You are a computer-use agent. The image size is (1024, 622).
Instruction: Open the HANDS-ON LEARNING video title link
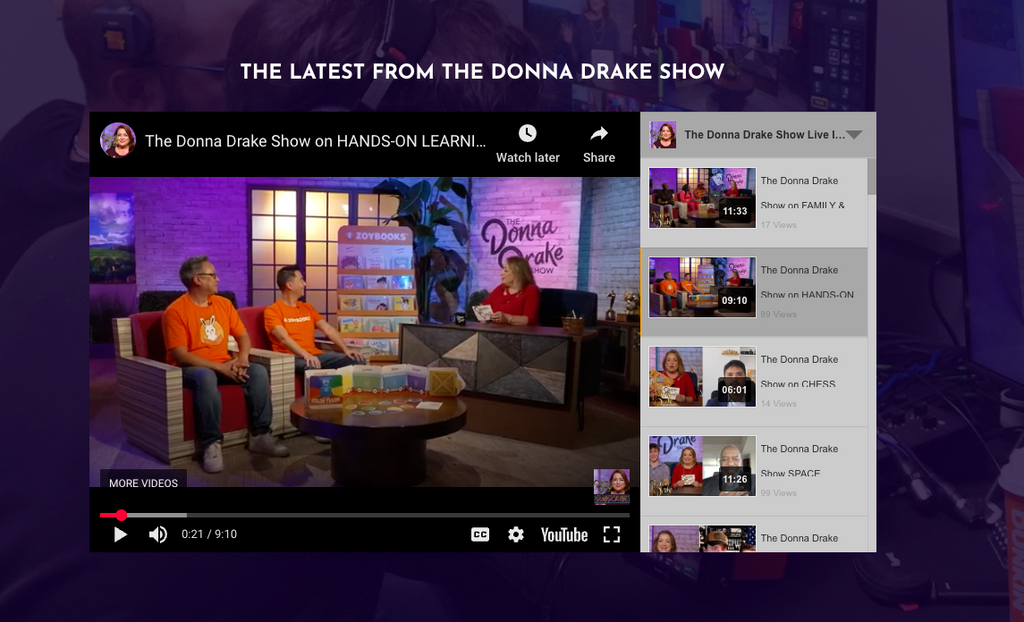(315, 141)
